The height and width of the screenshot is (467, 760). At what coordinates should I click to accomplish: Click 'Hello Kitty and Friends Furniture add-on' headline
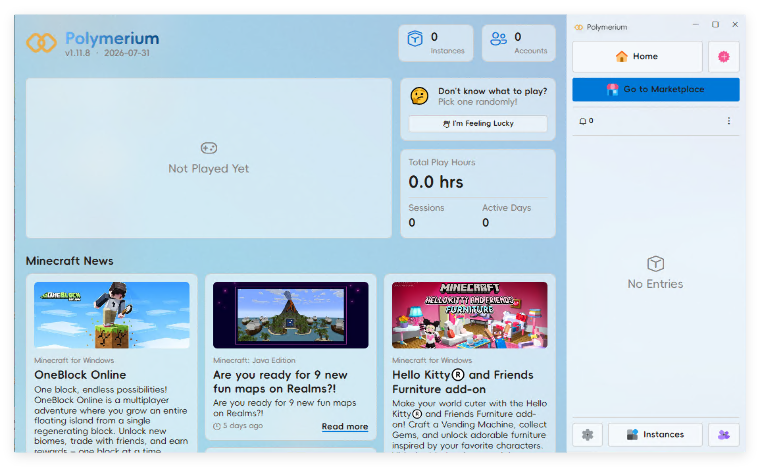463,382
